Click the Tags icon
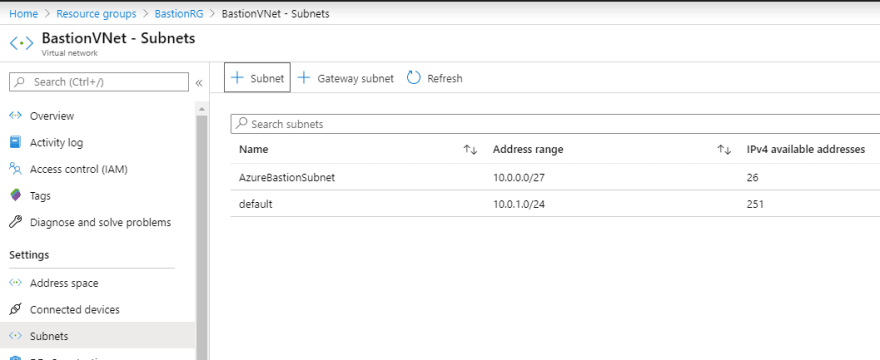The width and height of the screenshot is (880, 360). point(15,195)
